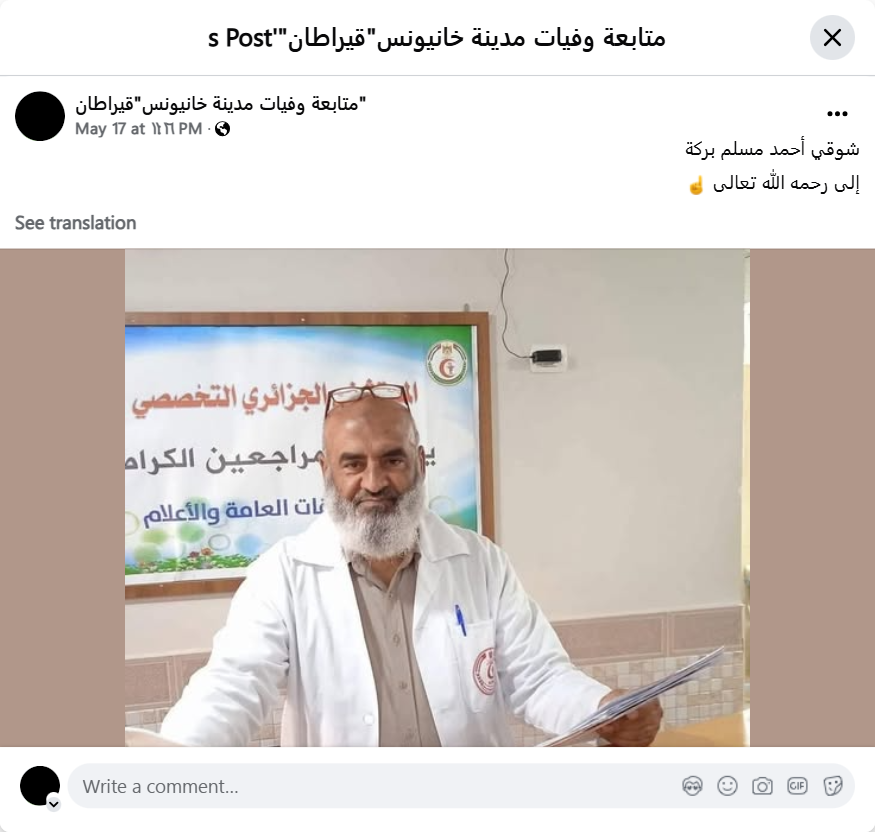The width and height of the screenshot is (875, 832).
Task: Click the pointing-up hand emoji in the post
Action: pyautogui.click(x=696, y=185)
